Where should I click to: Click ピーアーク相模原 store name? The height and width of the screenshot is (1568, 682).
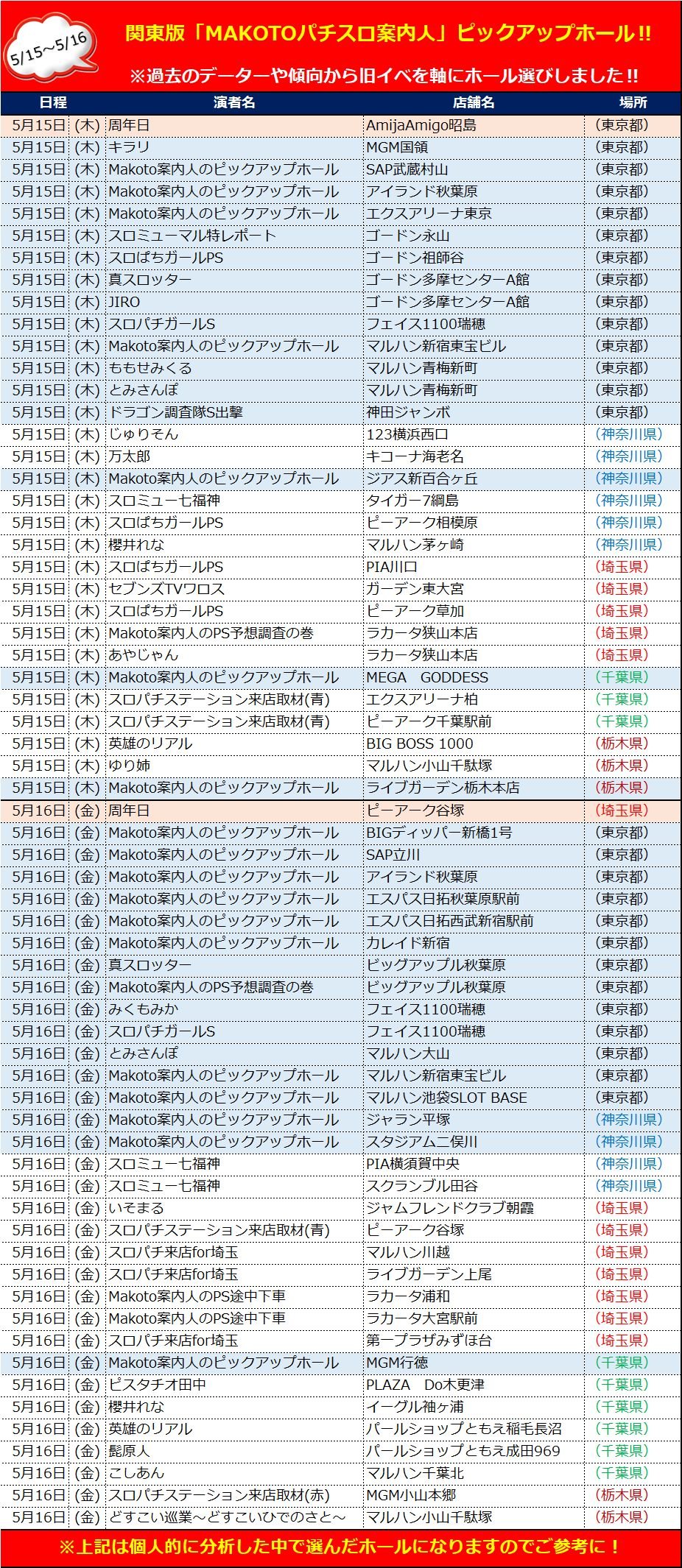pos(422,523)
